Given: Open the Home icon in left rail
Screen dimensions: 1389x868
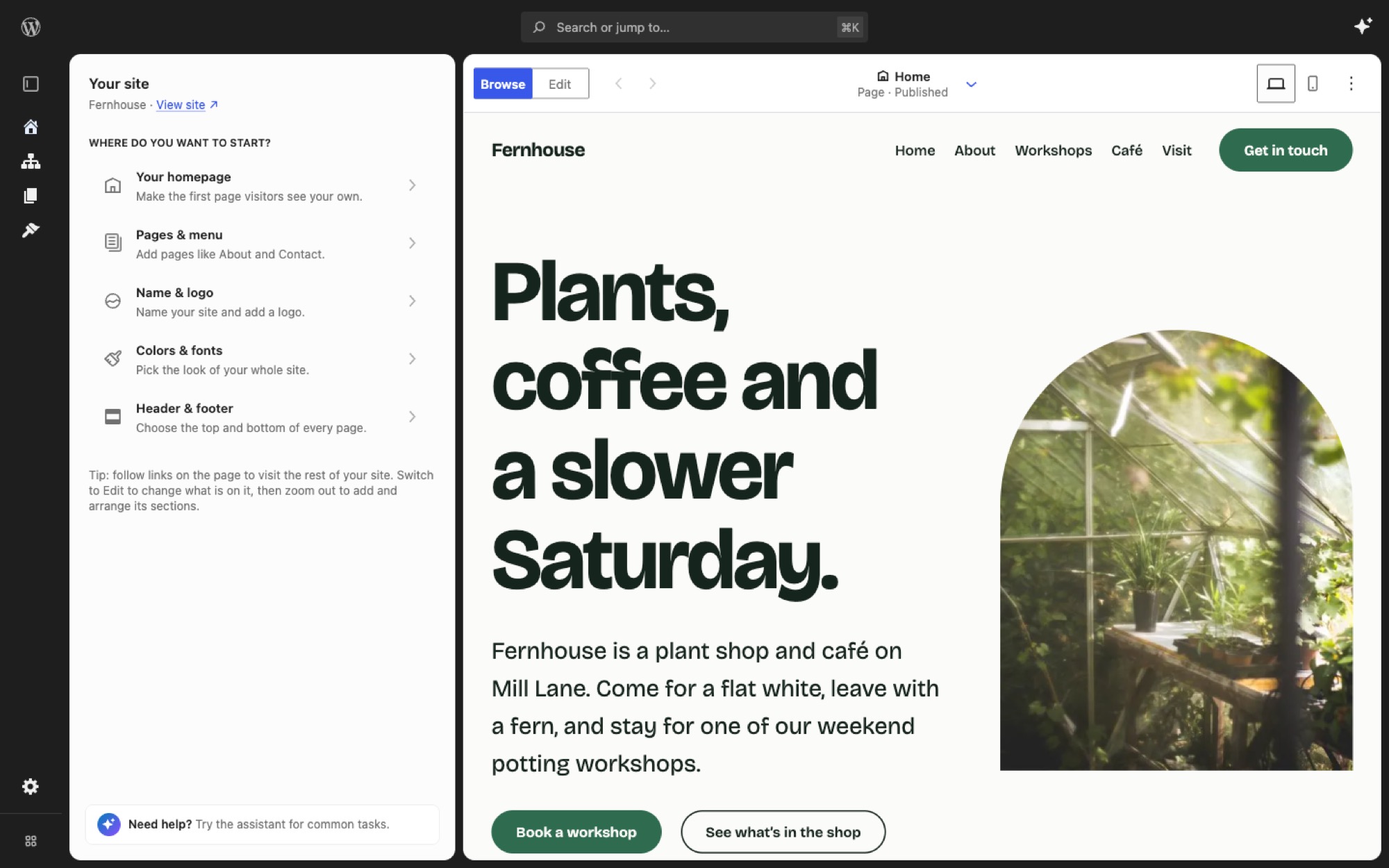Looking at the screenshot, I should [31, 127].
